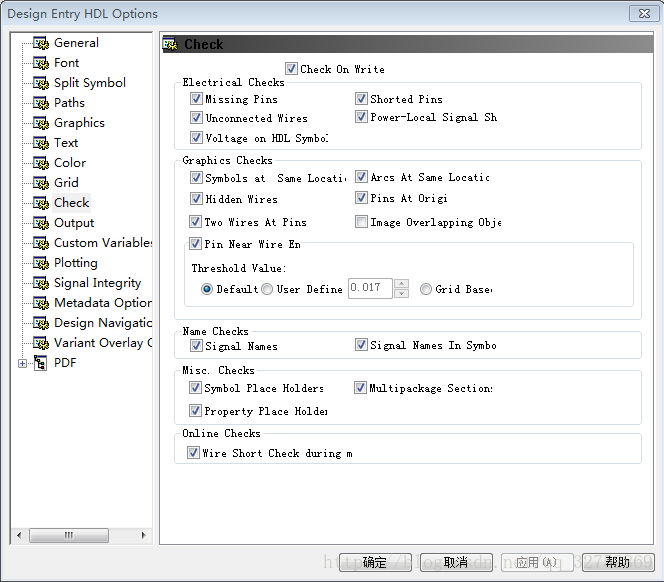Click the icon next to General
This screenshot has height=582, width=664.
[41, 43]
